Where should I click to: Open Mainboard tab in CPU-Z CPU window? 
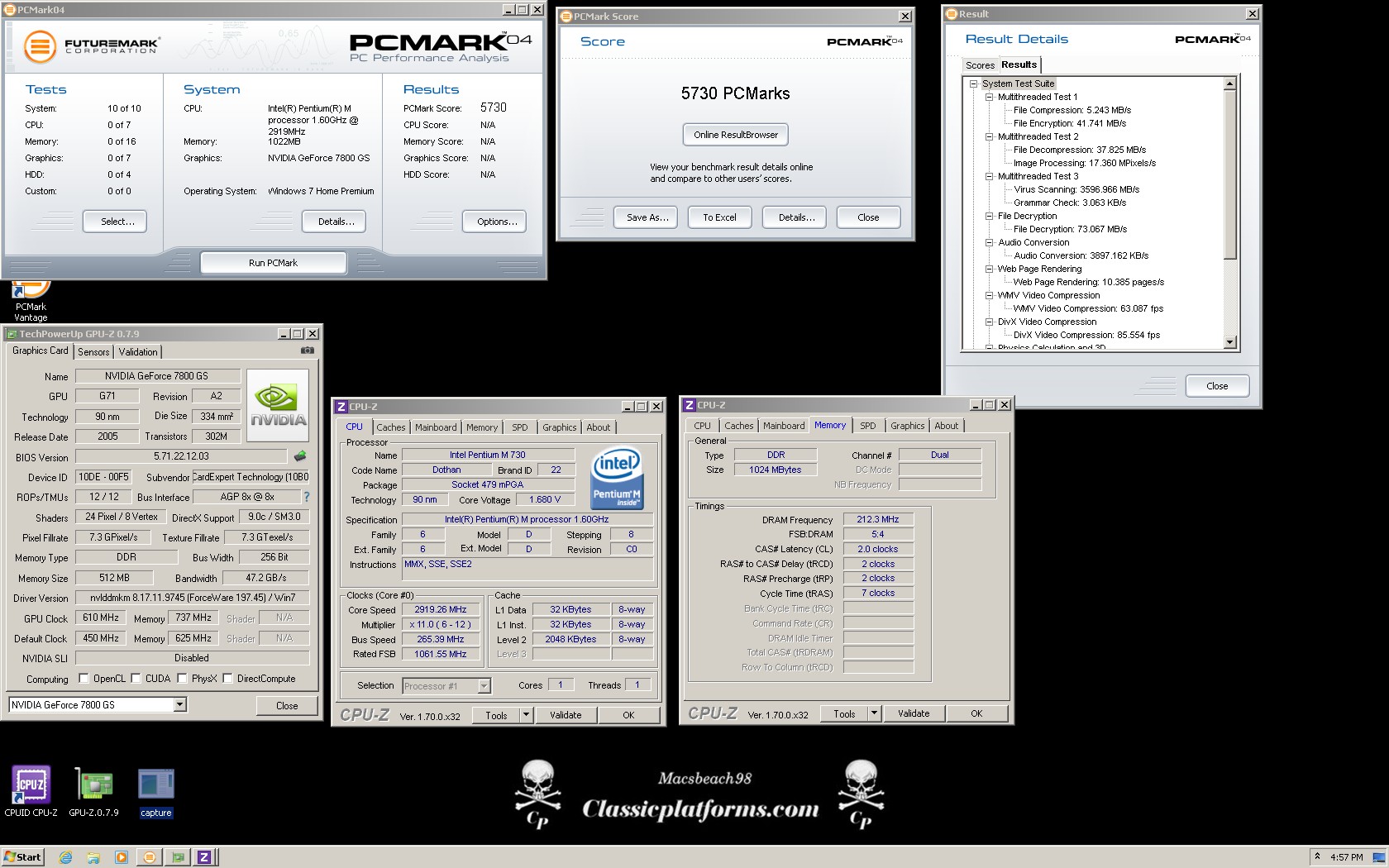[x=436, y=427]
